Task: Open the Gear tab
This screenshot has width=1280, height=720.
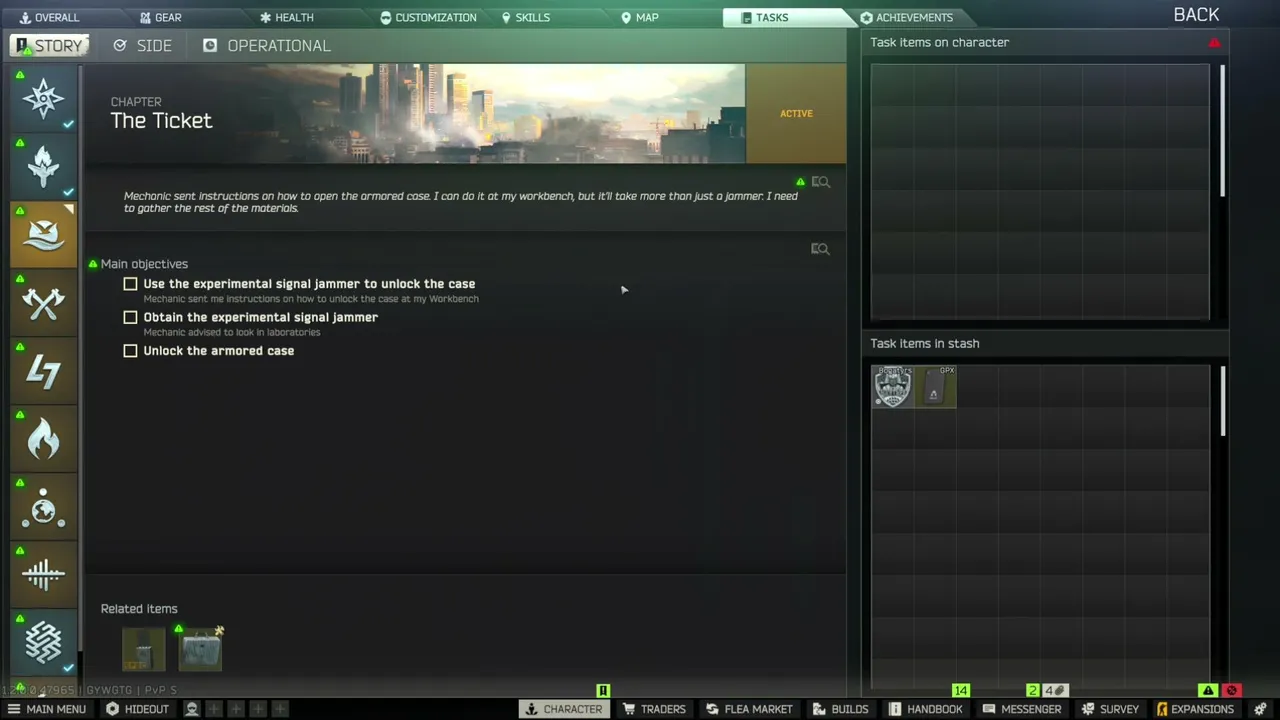Action: (x=160, y=17)
